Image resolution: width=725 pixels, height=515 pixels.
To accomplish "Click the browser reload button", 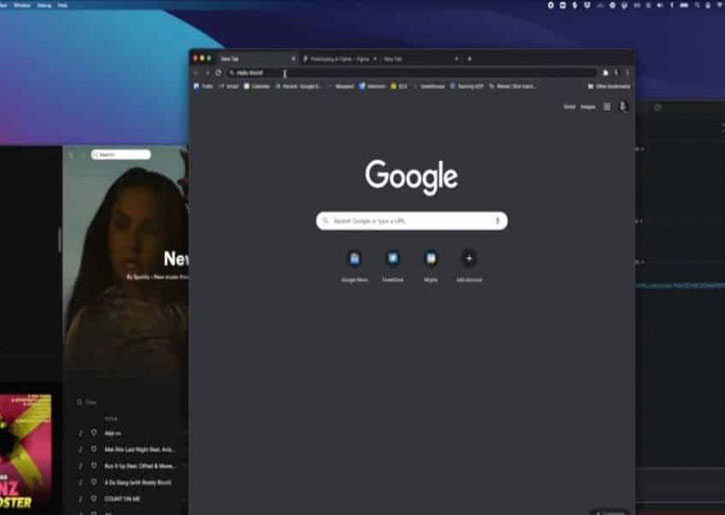I will (x=218, y=73).
